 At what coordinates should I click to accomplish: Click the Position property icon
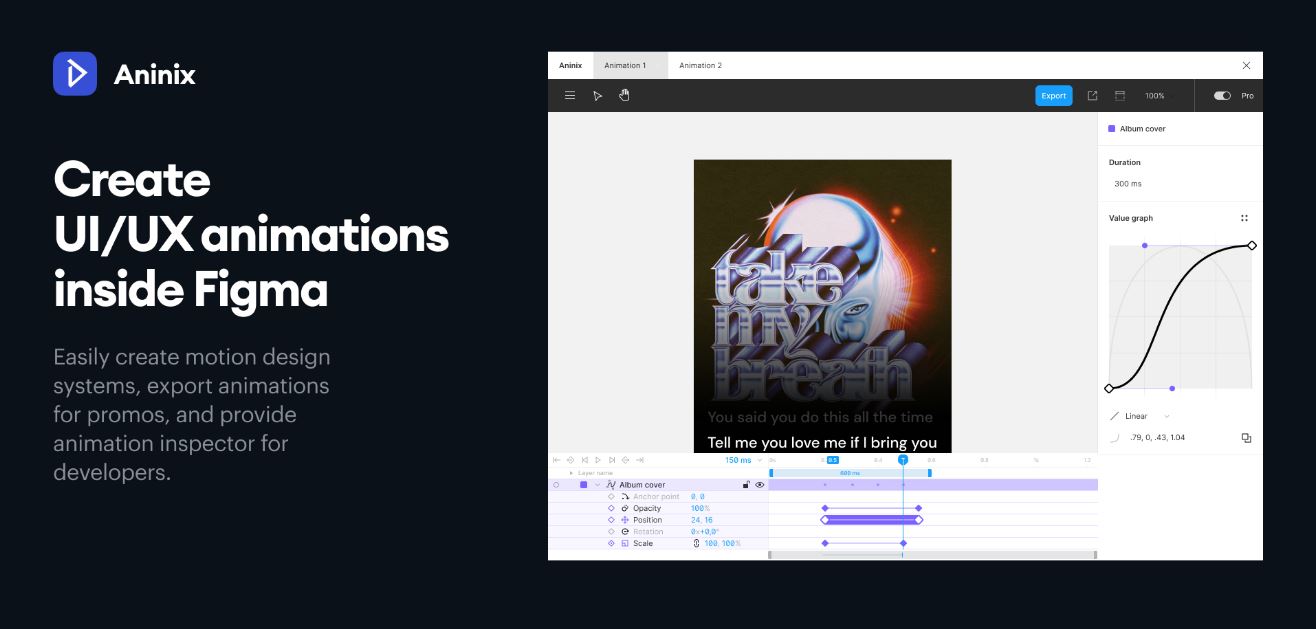625,520
